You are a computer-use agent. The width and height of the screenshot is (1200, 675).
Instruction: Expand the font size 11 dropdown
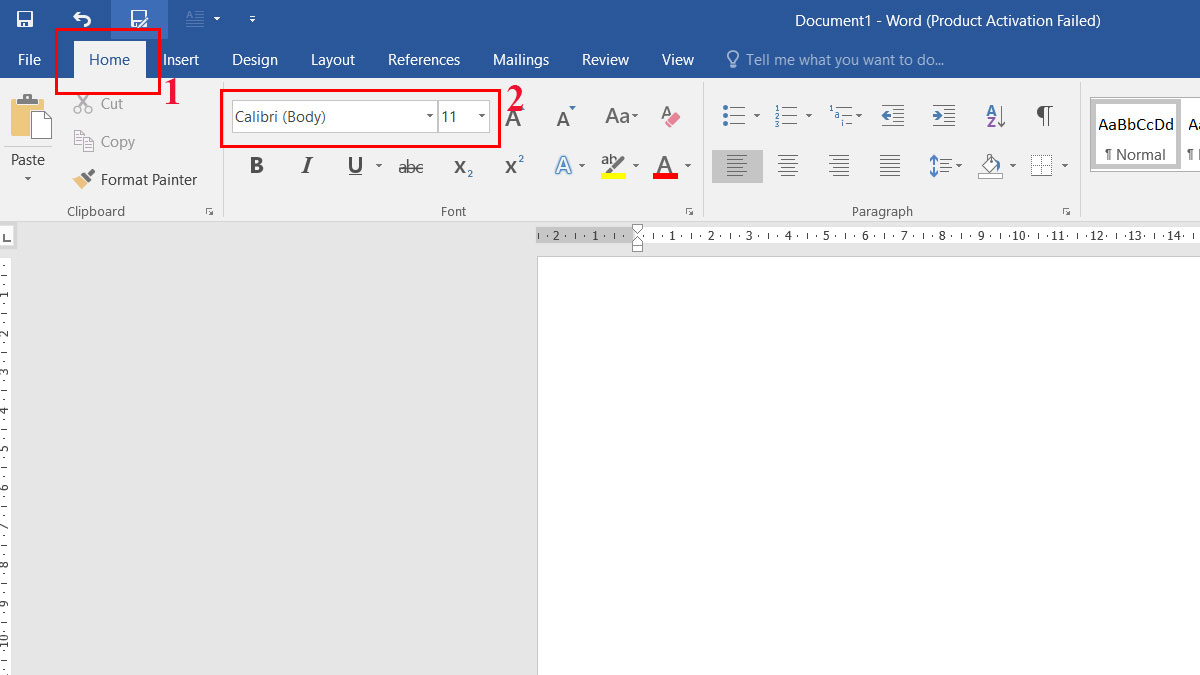pyautogui.click(x=482, y=117)
